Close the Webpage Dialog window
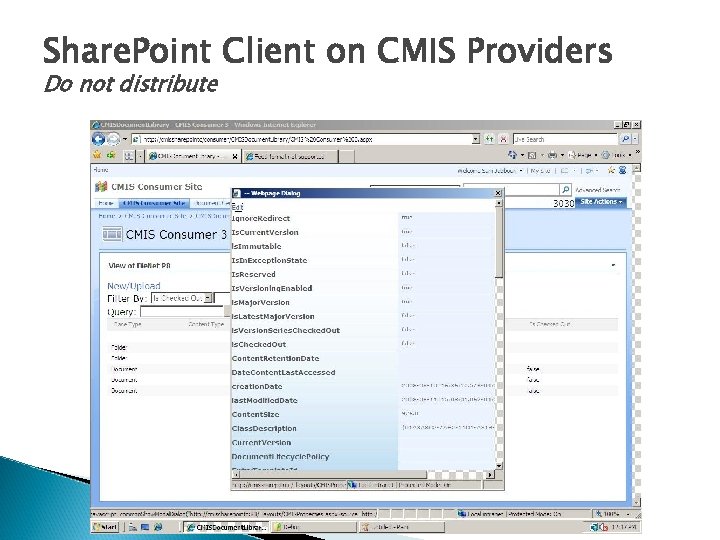The width and height of the screenshot is (720, 540). [498, 193]
